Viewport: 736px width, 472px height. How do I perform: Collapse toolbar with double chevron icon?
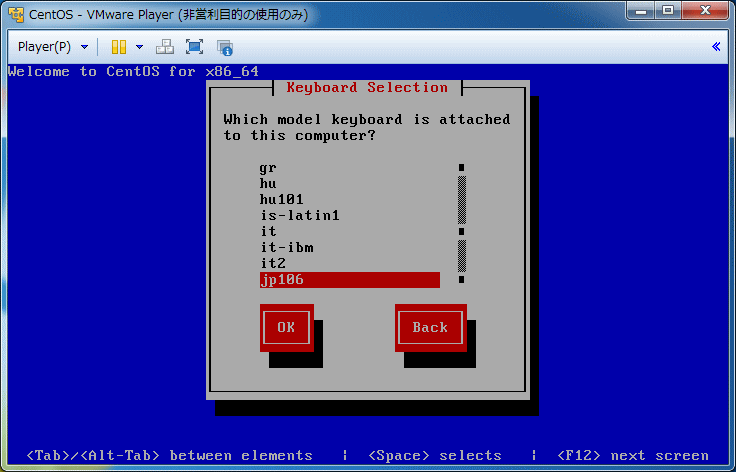click(x=716, y=47)
